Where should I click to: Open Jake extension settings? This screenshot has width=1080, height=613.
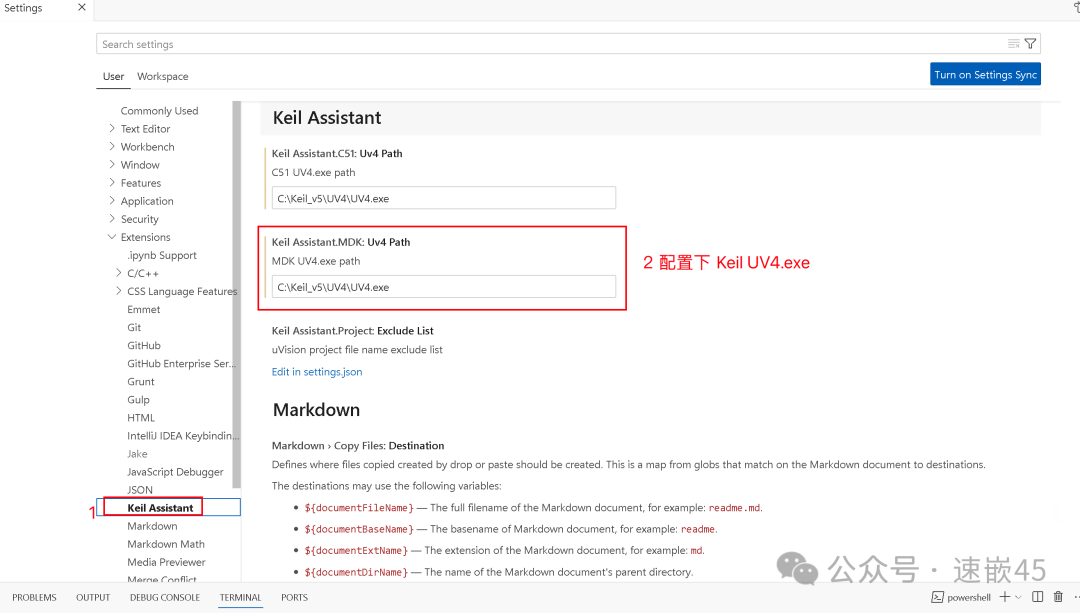pos(137,454)
